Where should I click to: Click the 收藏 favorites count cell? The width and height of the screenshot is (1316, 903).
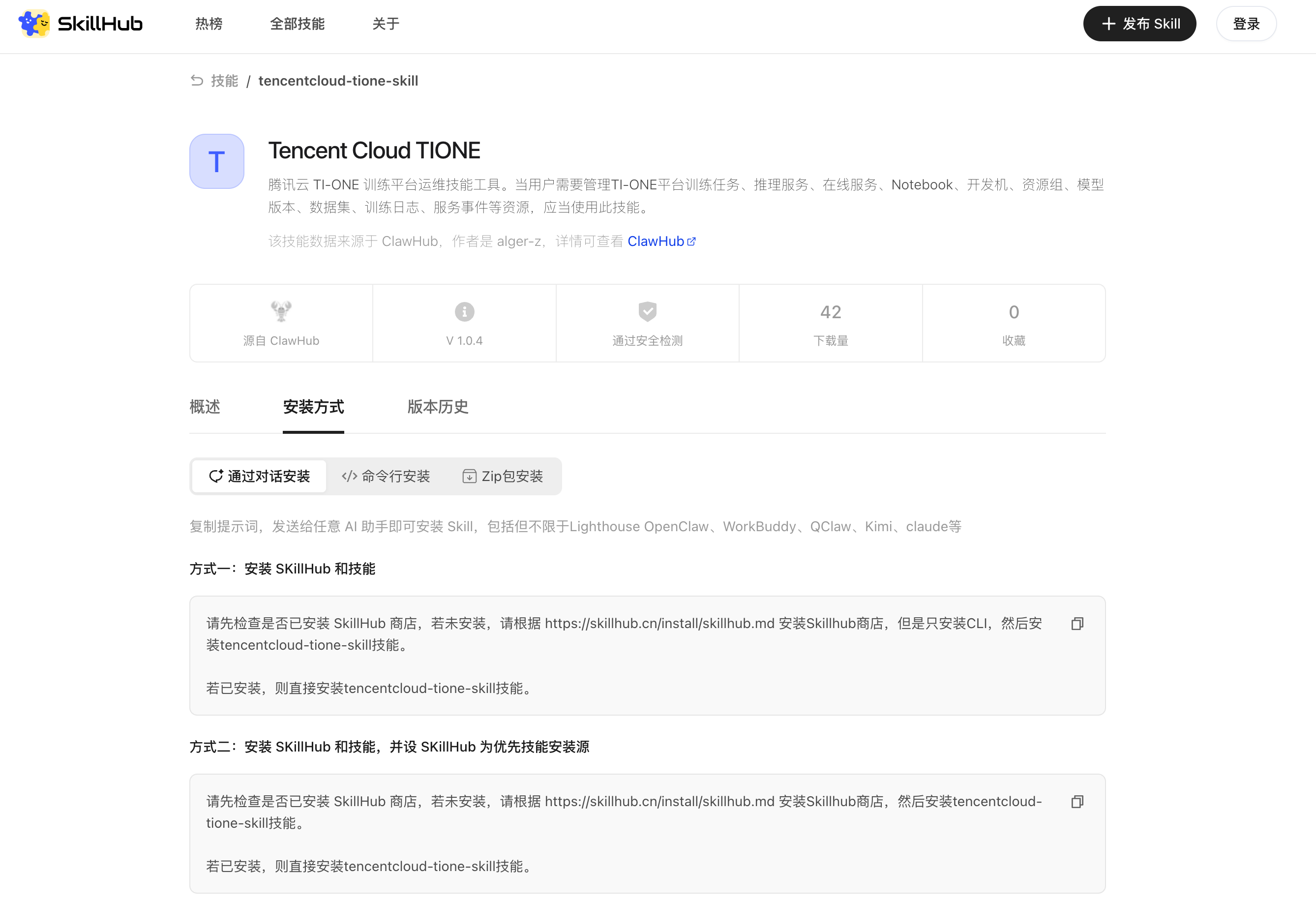tap(1014, 324)
